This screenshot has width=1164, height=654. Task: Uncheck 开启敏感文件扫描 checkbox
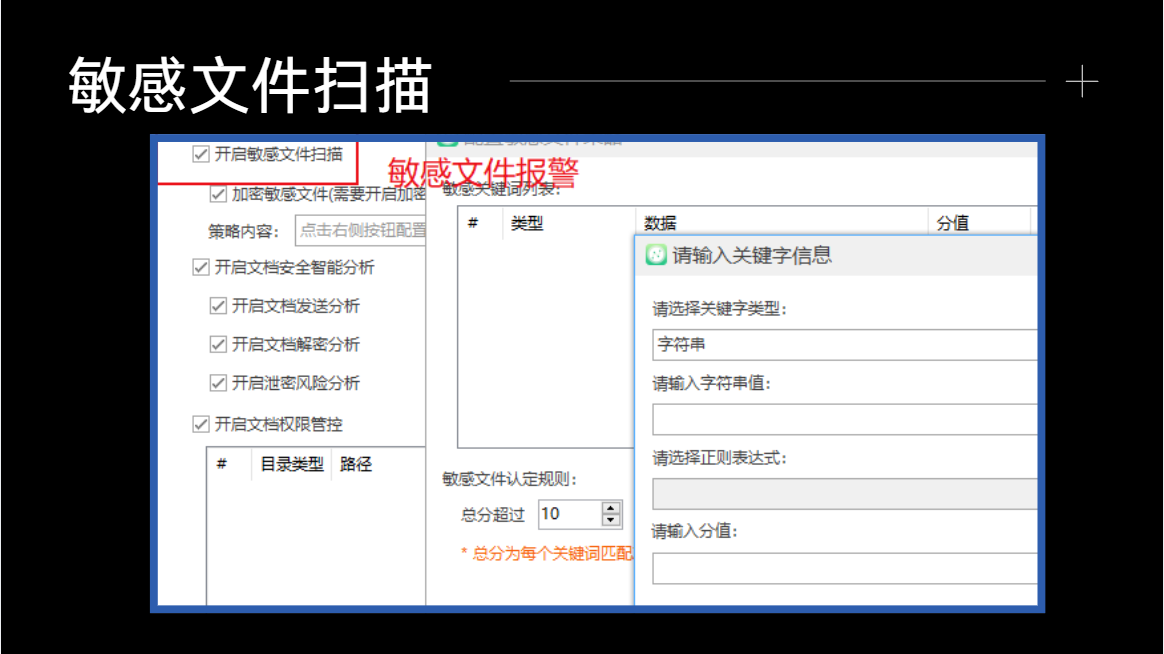[x=200, y=154]
